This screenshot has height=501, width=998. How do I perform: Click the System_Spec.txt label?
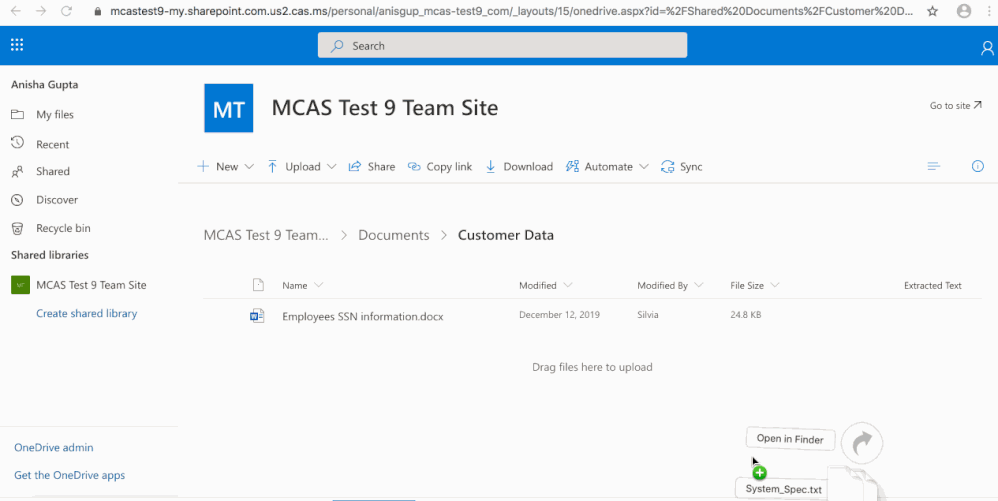784,489
